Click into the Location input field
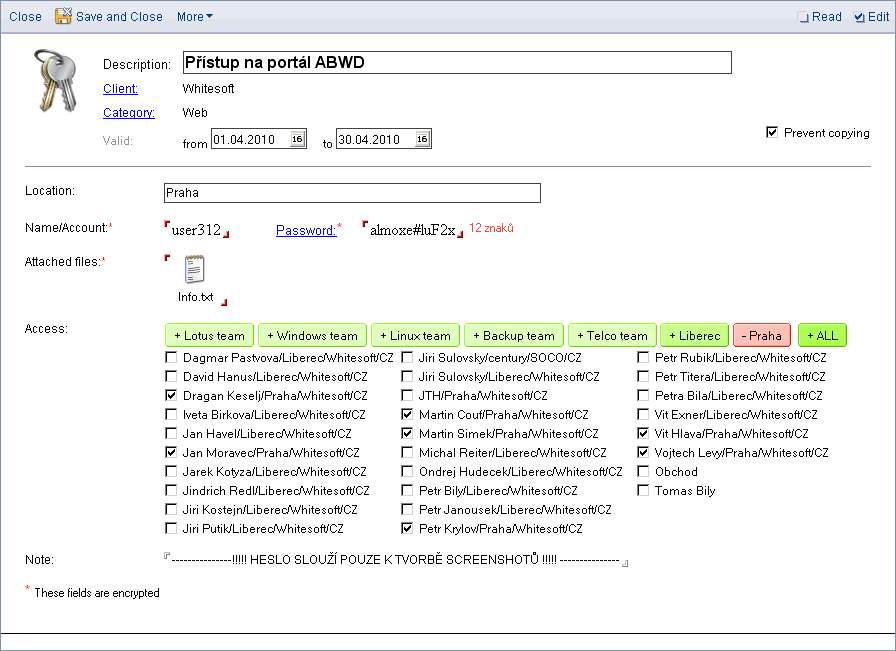Screen dimensions: 896x651 tap(351, 193)
